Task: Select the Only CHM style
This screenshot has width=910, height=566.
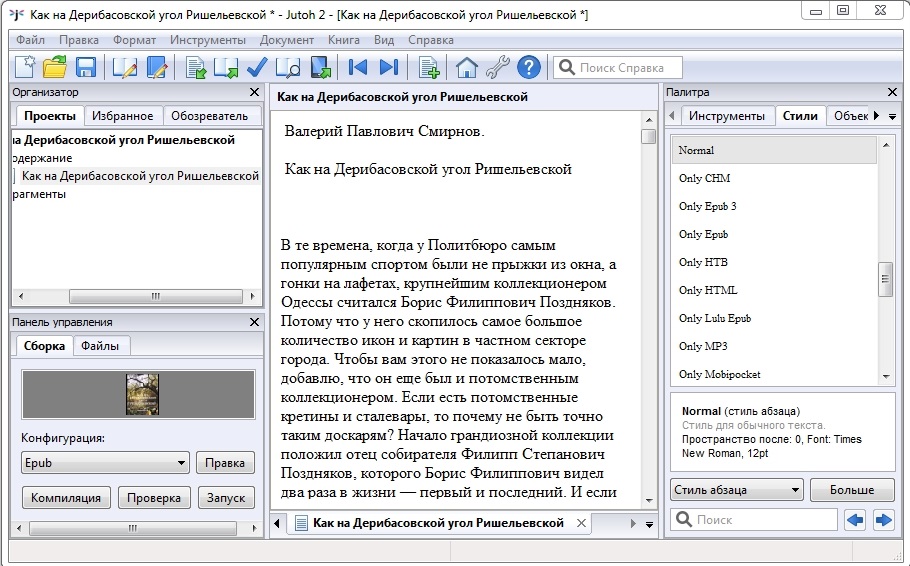Action: (x=774, y=178)
